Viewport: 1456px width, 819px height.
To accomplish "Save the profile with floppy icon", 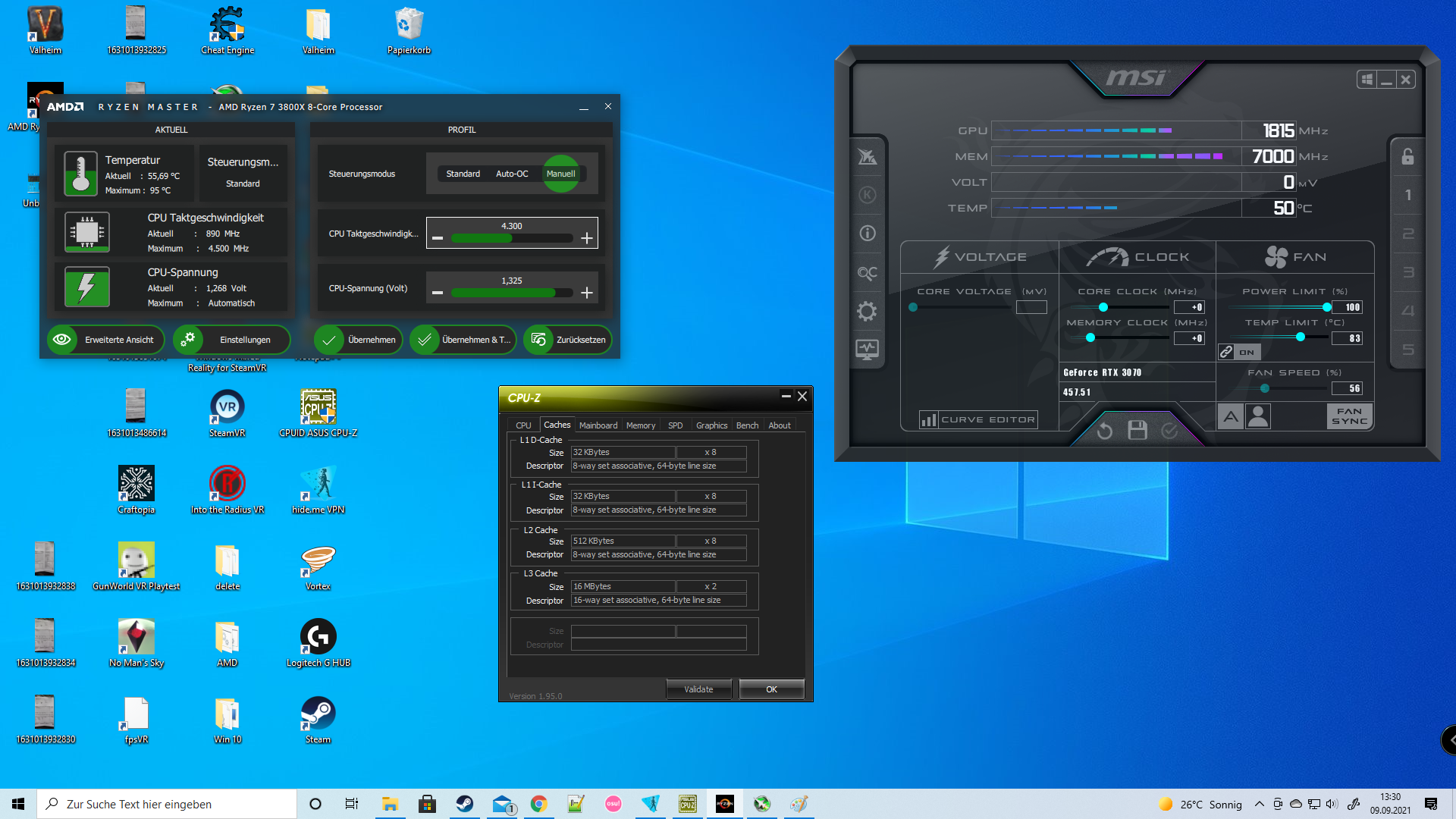I will click(1137, 430).
